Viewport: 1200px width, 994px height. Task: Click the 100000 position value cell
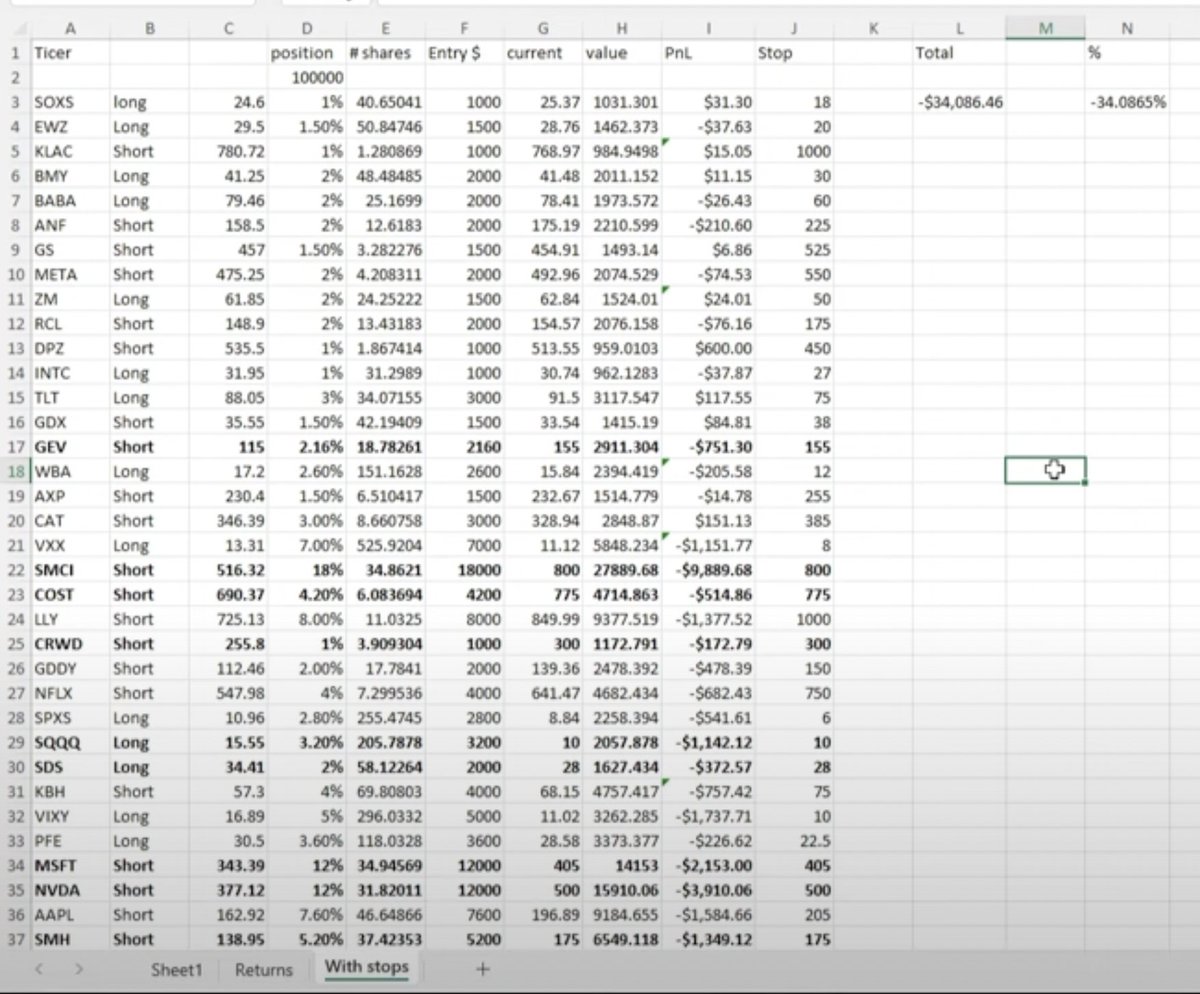(x=307, y=78)
